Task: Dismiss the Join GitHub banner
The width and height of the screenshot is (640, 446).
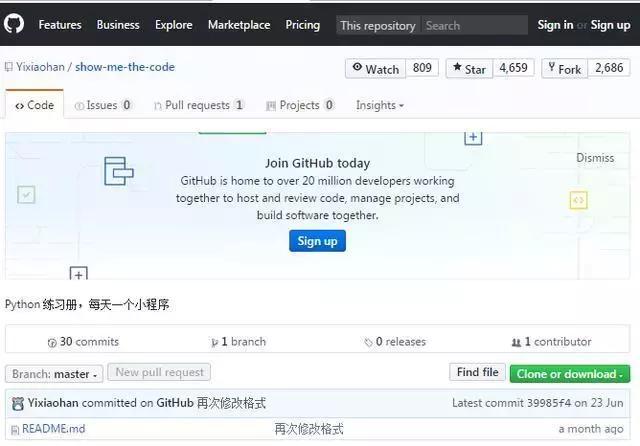Action: (x=595, y=158)
